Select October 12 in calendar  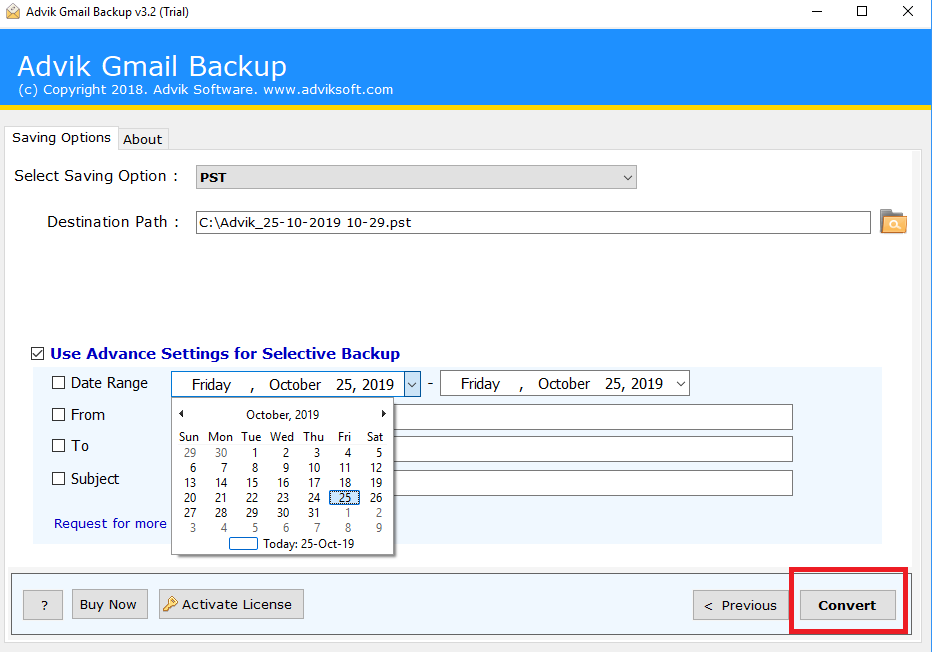tap(376, 468)
